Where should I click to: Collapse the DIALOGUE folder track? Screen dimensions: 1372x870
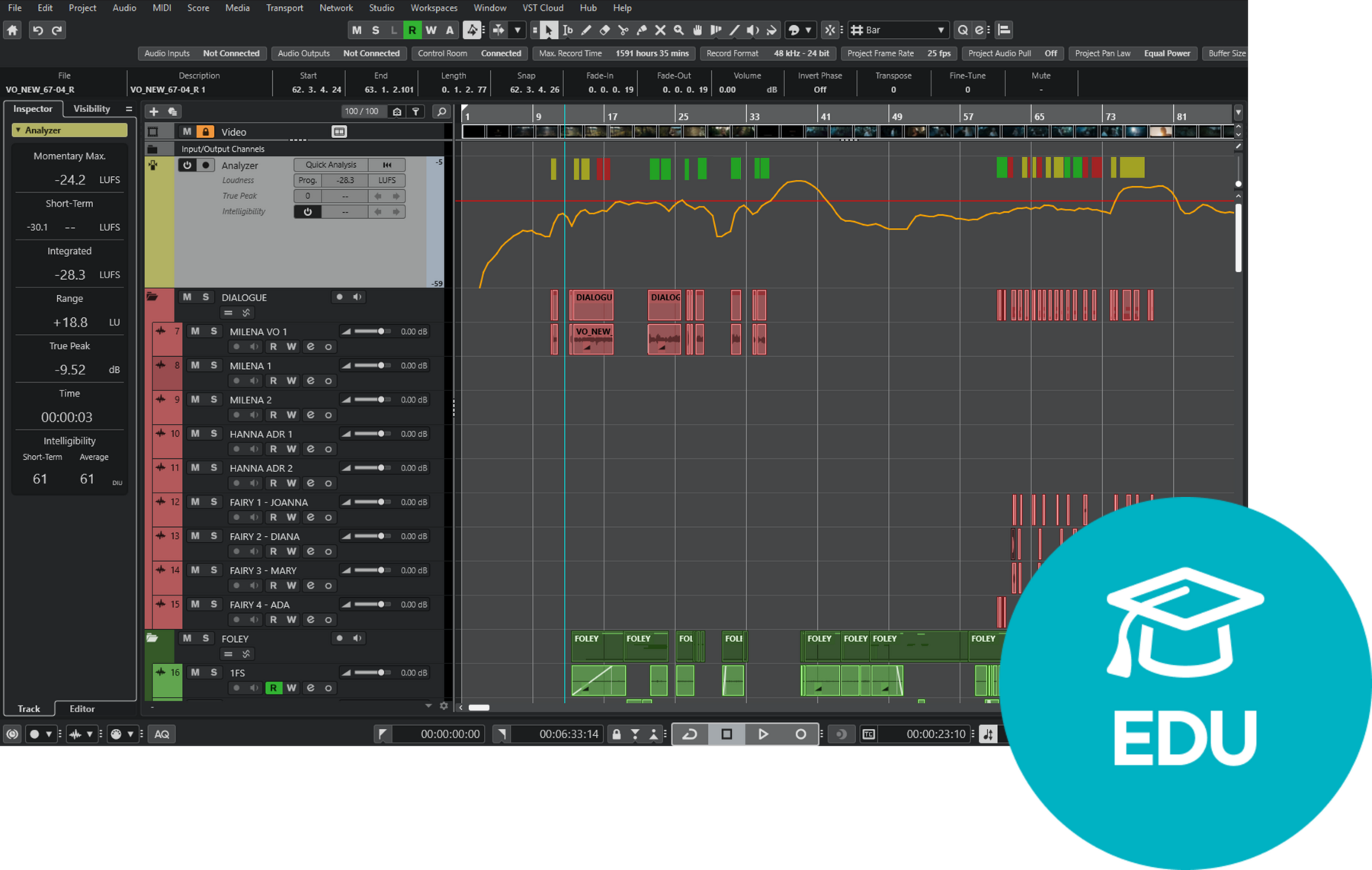(x=152, y=297)
